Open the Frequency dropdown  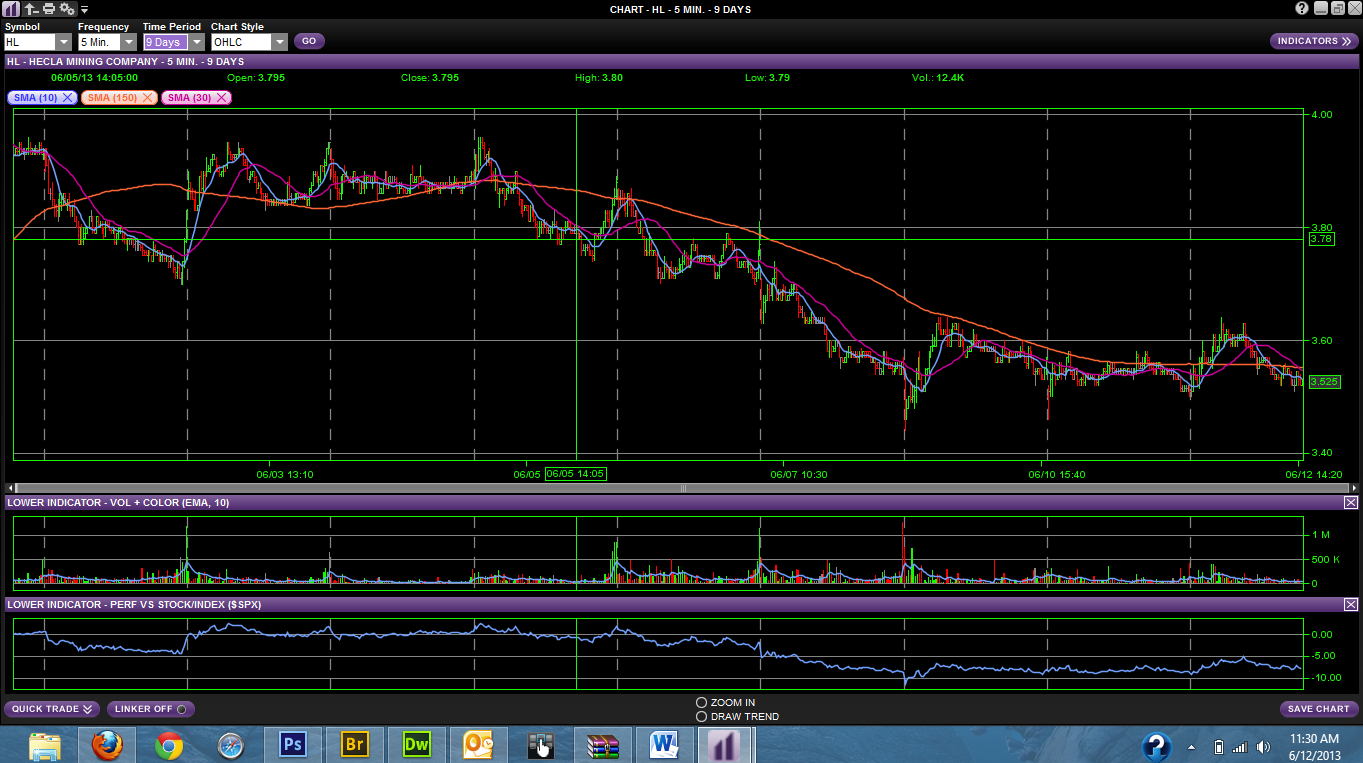(x=129, y=42)
